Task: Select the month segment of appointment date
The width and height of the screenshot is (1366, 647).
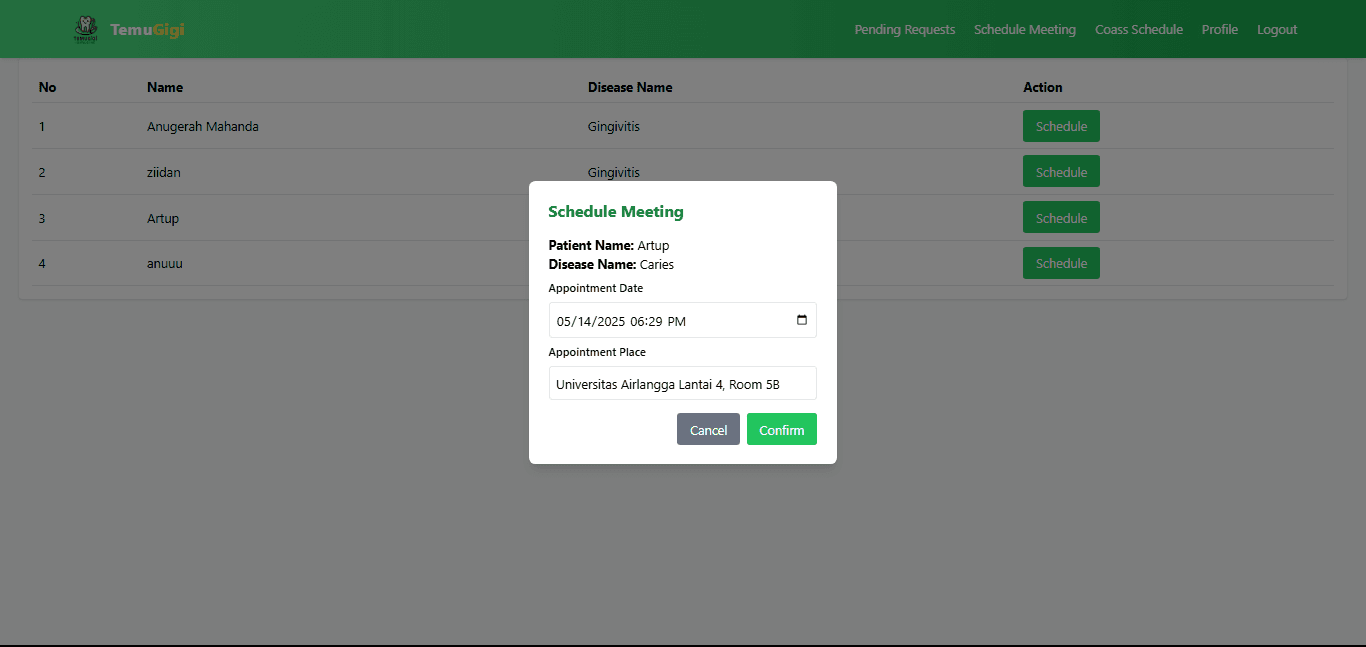Action: 565,321
